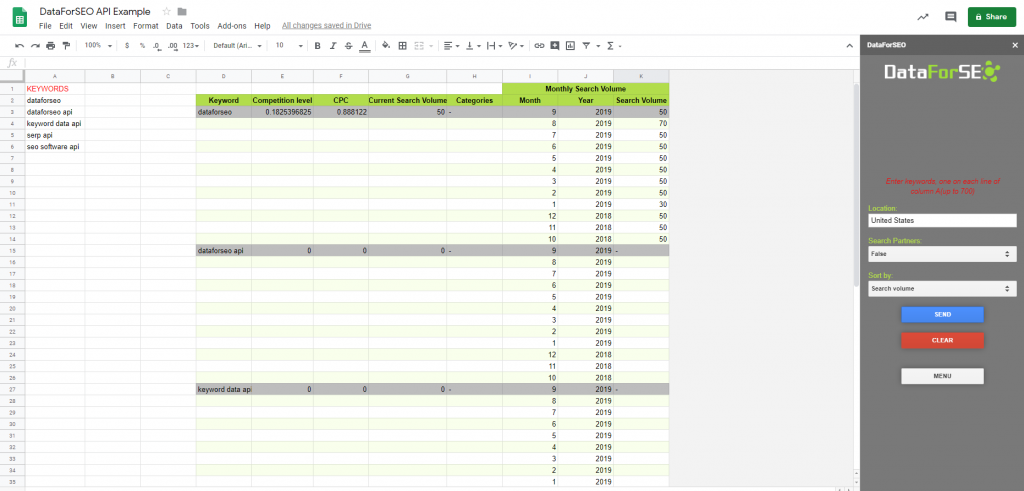Open the Edit menu
1024x491 pixels.
(x=66, y=26)
